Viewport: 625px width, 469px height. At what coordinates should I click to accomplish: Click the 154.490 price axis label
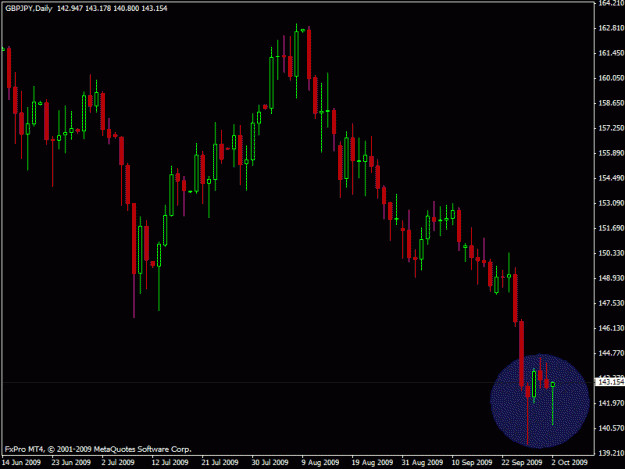(x=611, y=178)
